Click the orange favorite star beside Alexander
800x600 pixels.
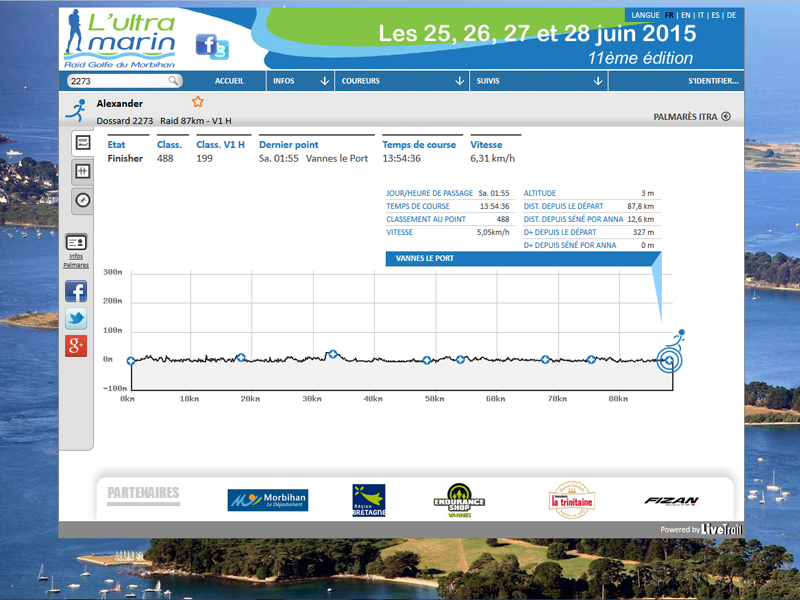coord(197,102)
